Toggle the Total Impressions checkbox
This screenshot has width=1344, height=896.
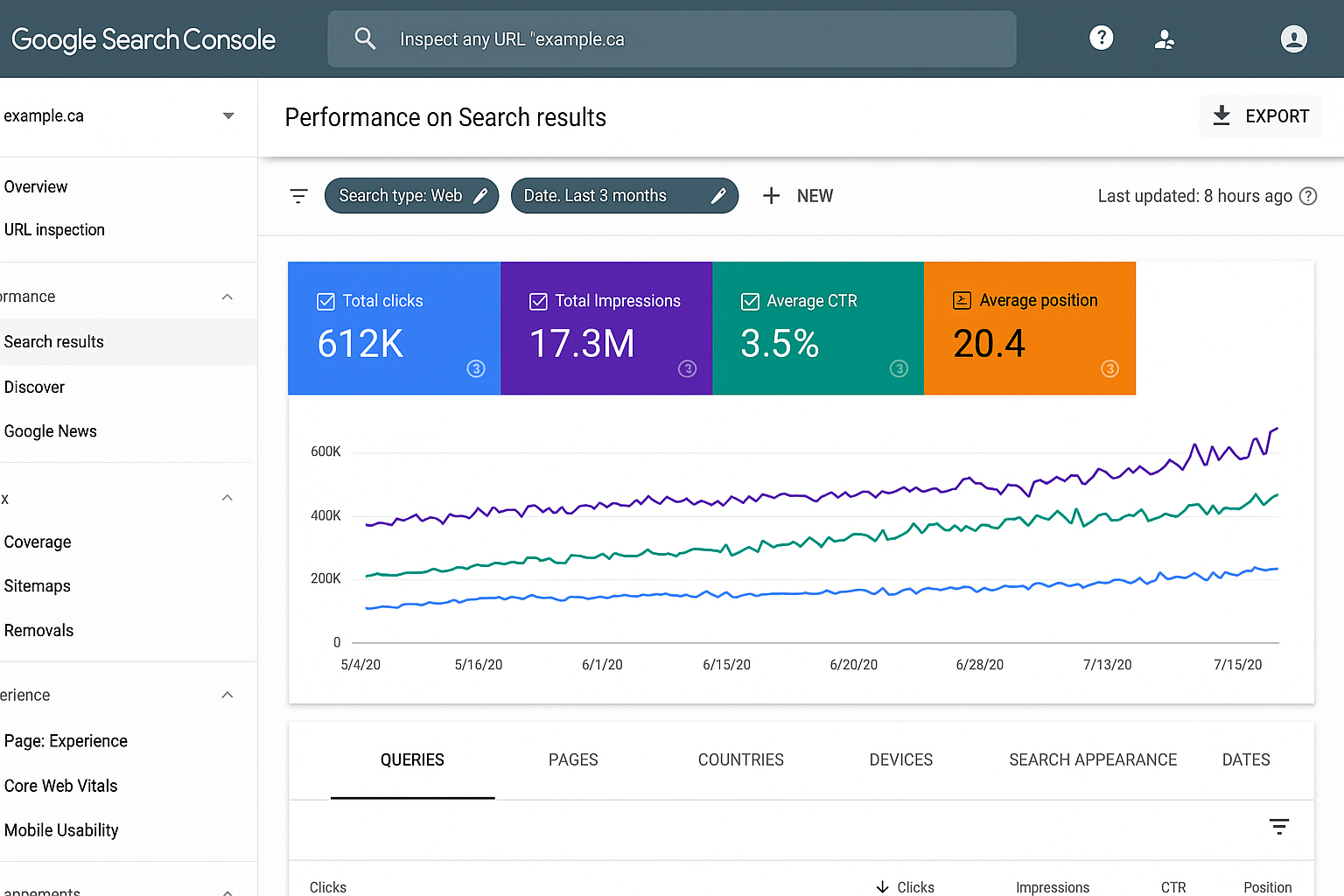point(538,302)
